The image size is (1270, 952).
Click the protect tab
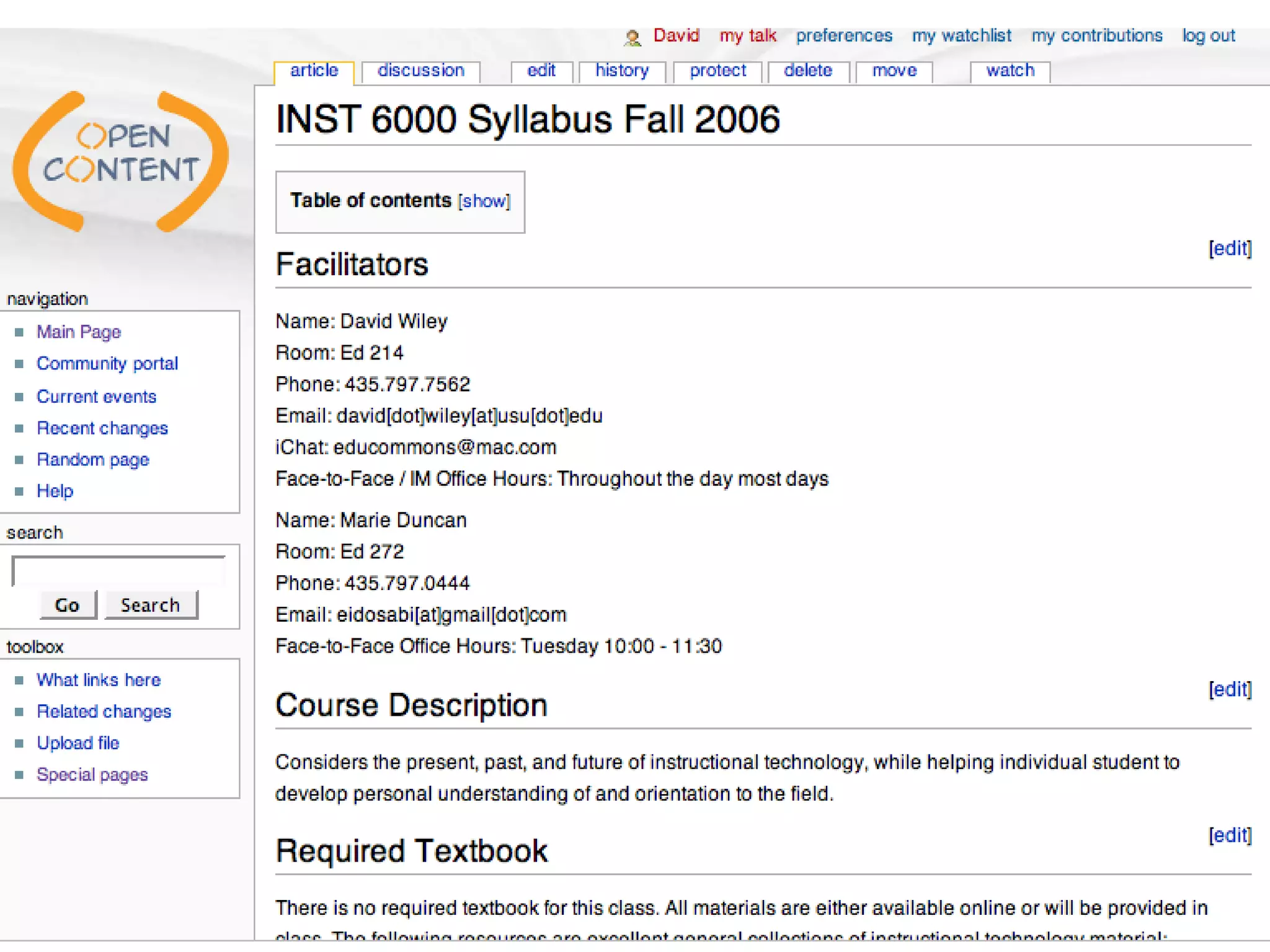point(717,71)
